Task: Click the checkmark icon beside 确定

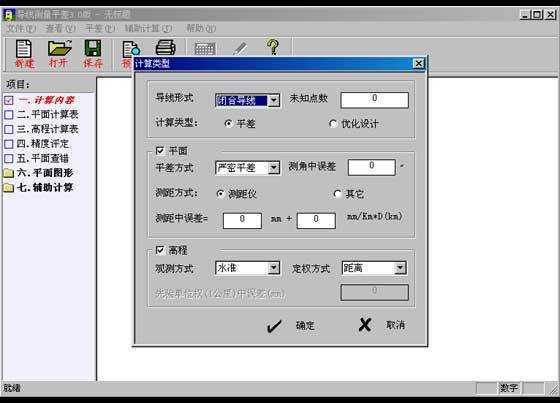Action: [x=274, y=326]
